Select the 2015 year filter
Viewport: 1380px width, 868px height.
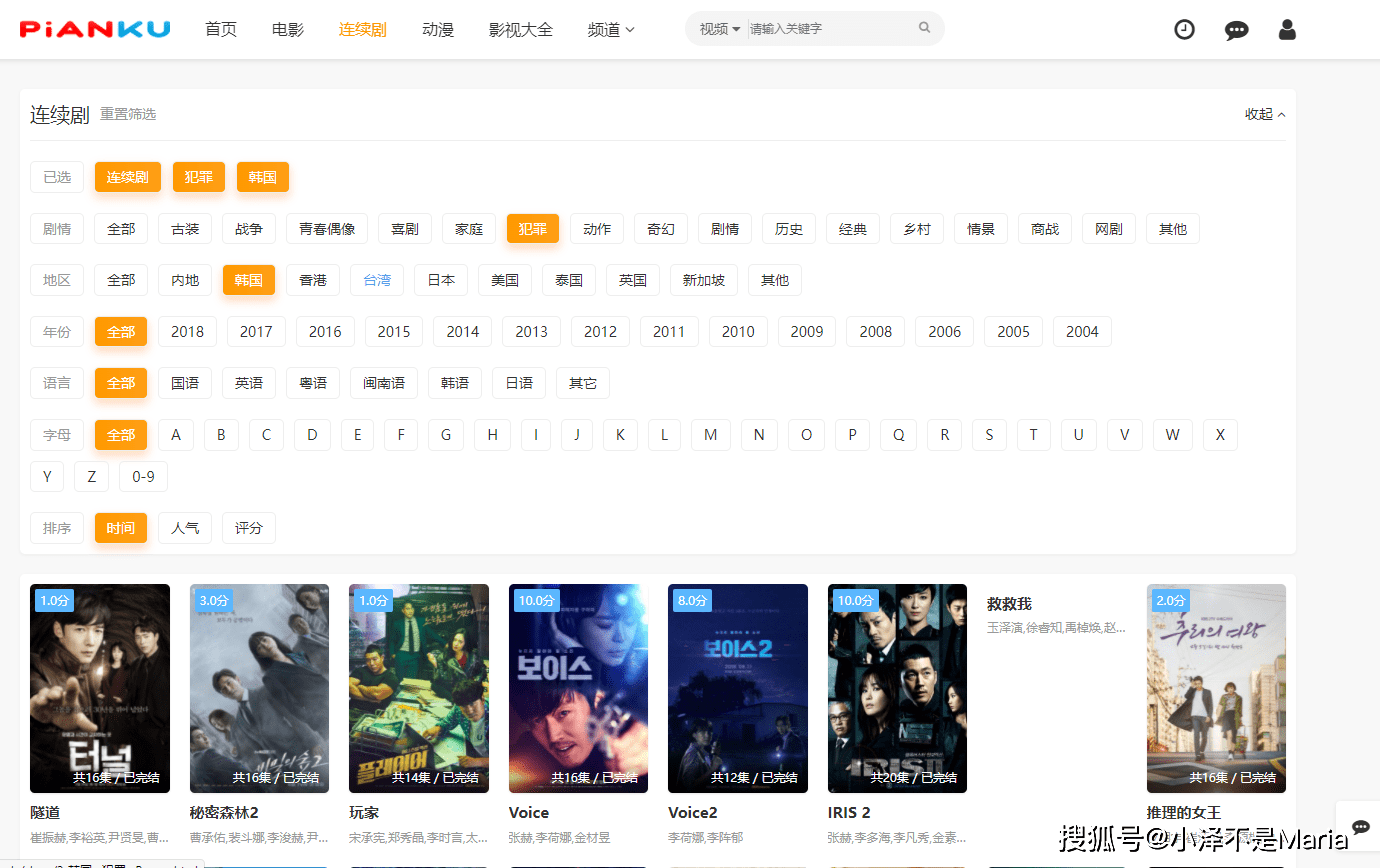[x=393, y=331]
